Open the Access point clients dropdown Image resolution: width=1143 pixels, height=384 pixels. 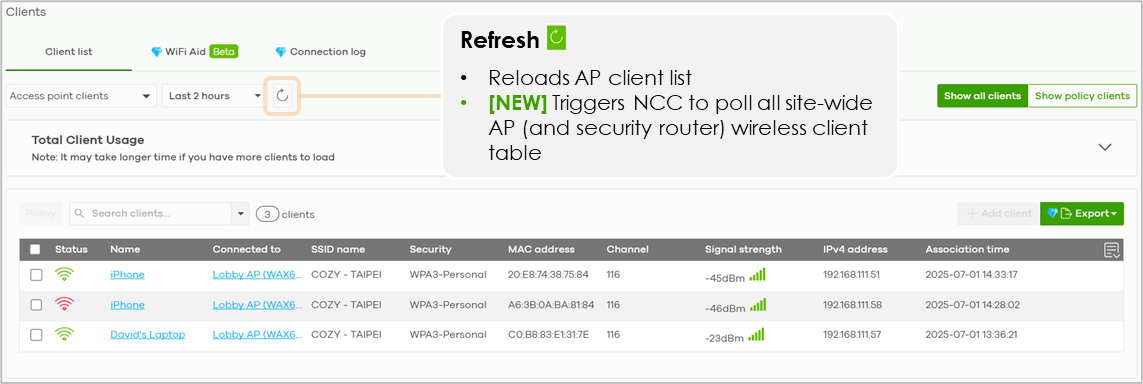point(81,95)
